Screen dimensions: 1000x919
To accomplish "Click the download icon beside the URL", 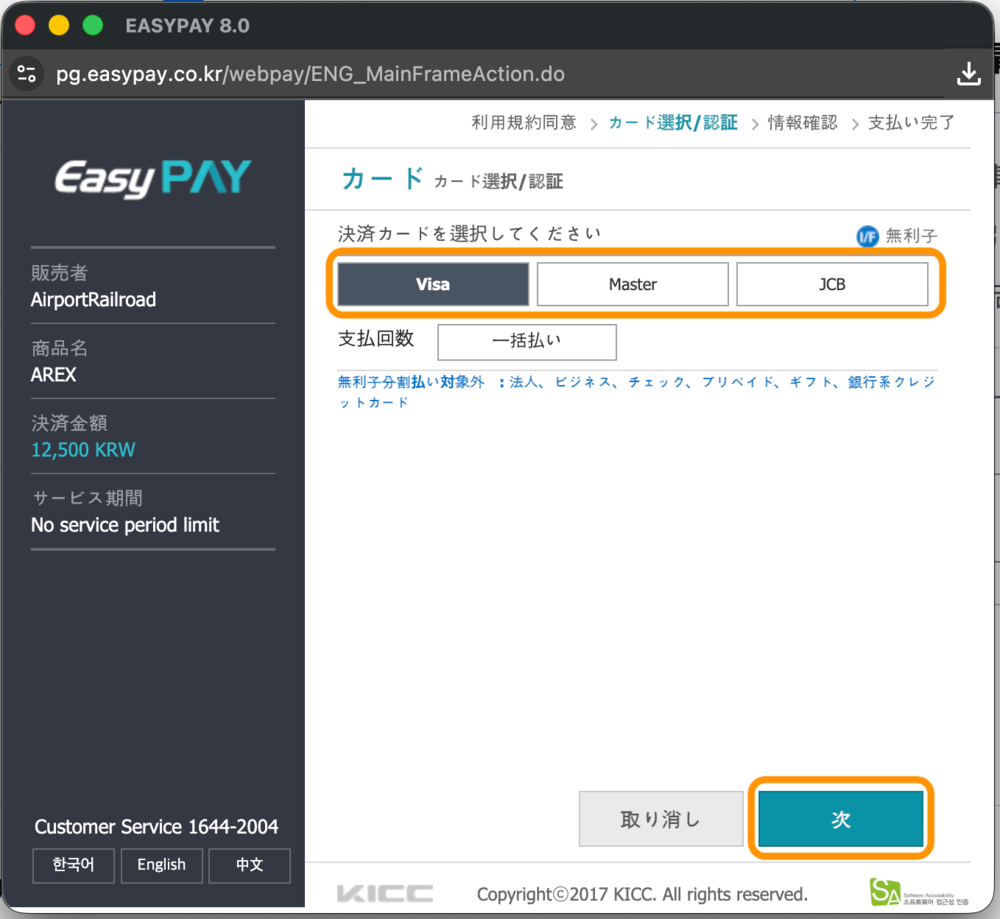I will tap(968, 74).
